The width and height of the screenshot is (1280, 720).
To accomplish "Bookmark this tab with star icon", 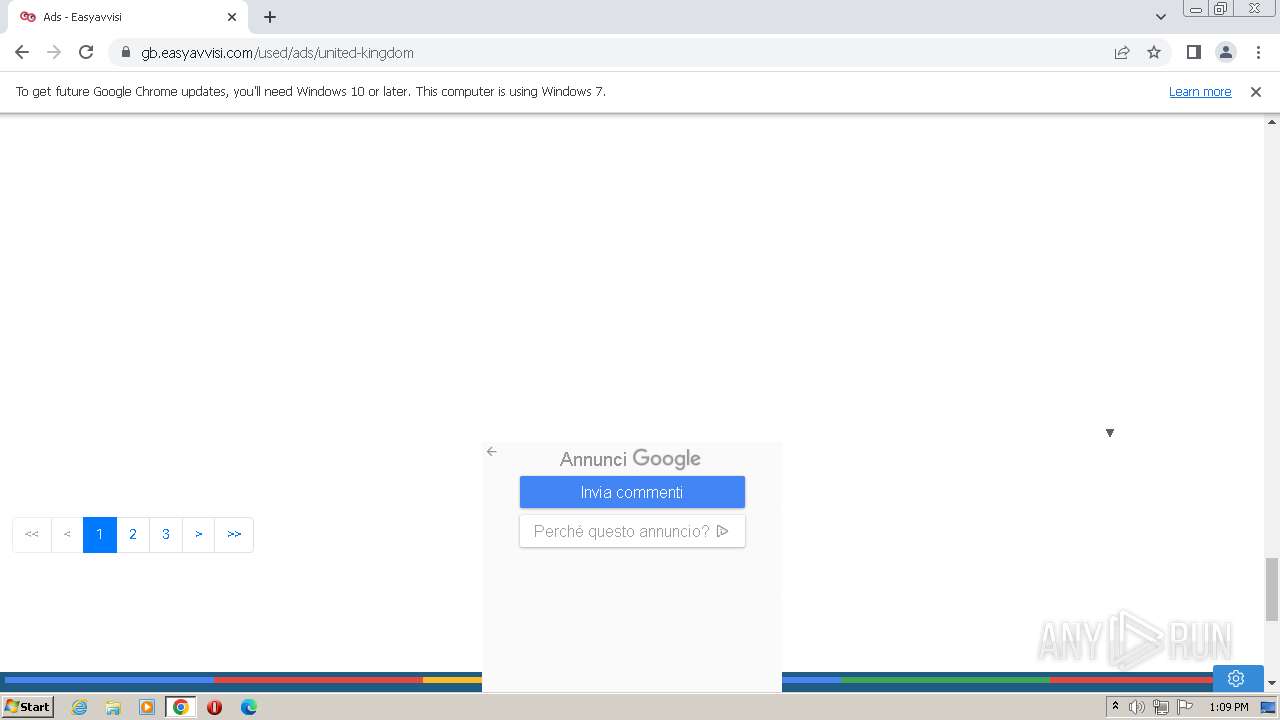I will [1154, 52].
